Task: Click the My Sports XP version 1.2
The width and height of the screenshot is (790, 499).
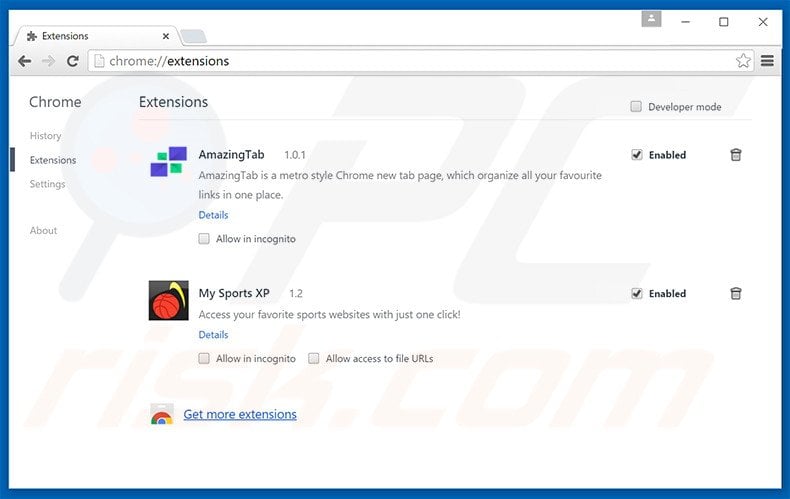Action: (x=296, y=294)
